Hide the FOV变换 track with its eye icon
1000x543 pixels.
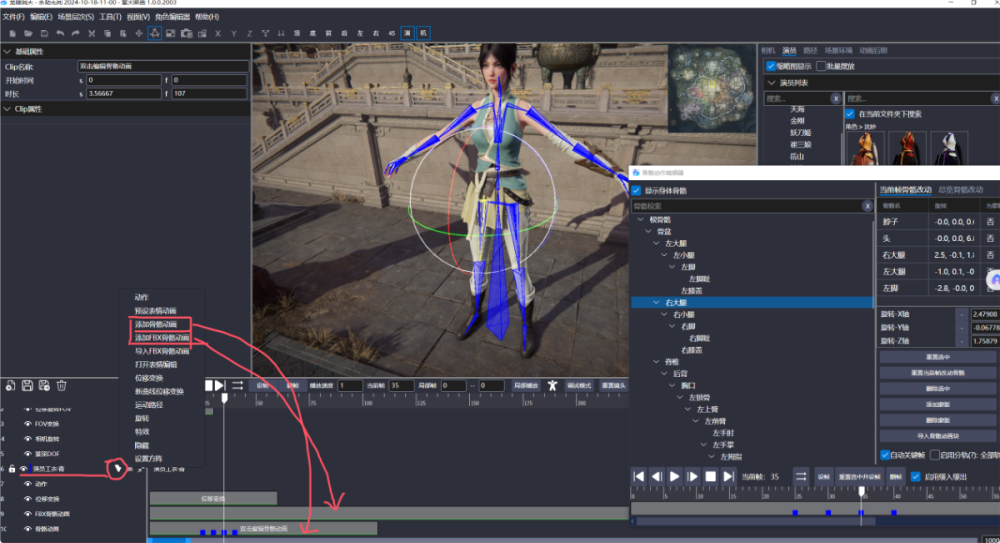28,423
